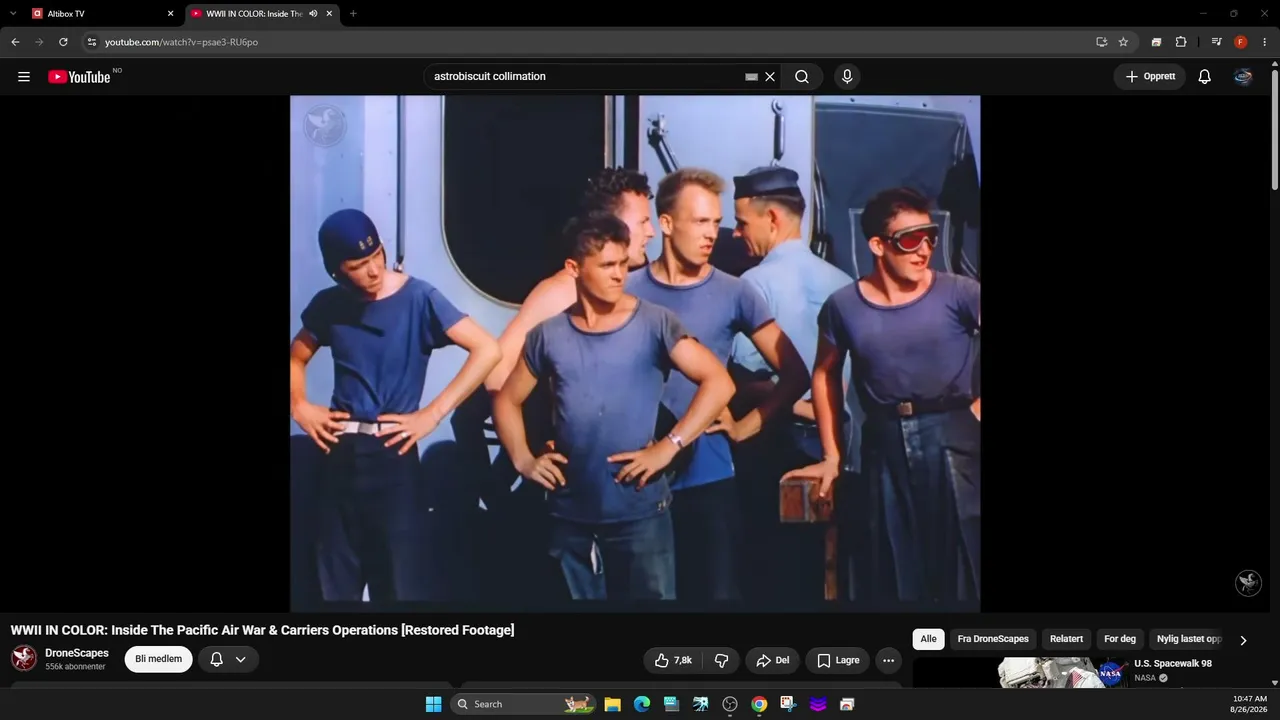
Task: Share the video with Del button
Action: 772,660
